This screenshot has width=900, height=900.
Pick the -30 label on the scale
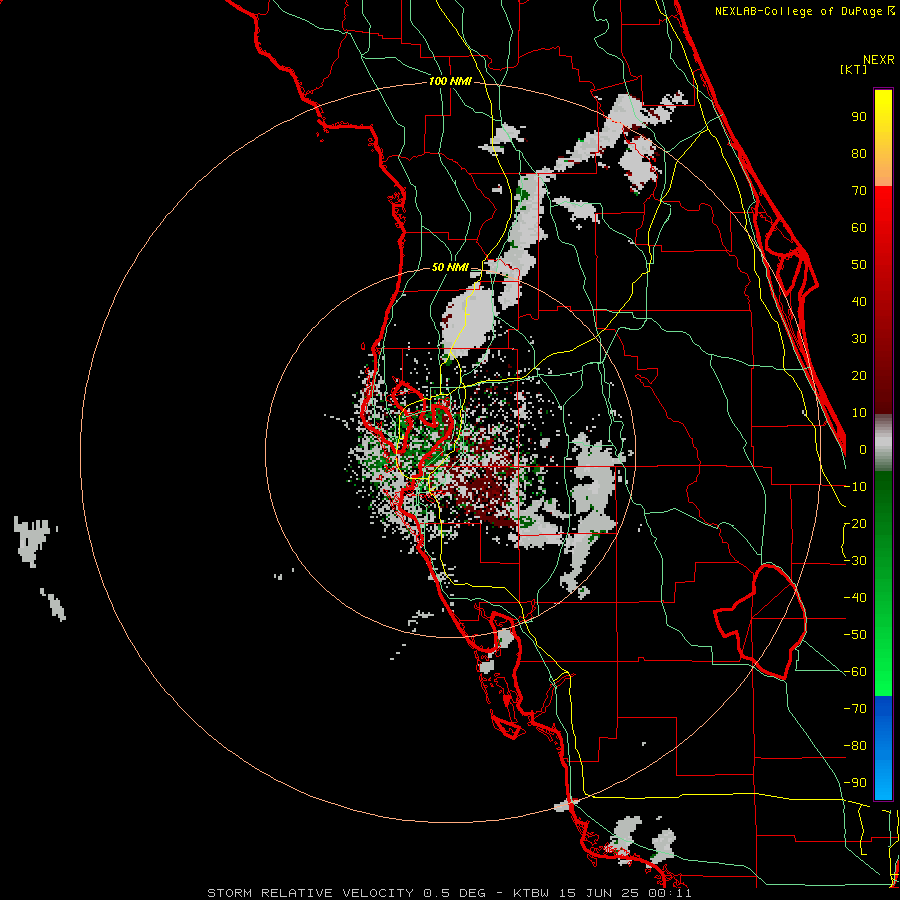(x=855, y=561)
